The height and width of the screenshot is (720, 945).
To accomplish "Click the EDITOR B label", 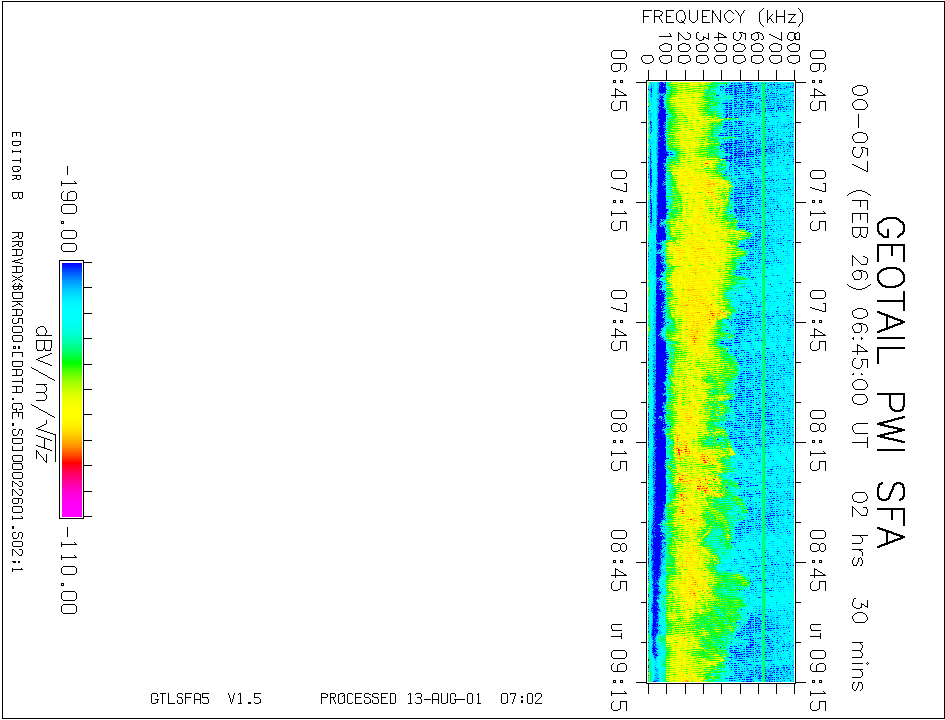I will [x=16, y=166].
